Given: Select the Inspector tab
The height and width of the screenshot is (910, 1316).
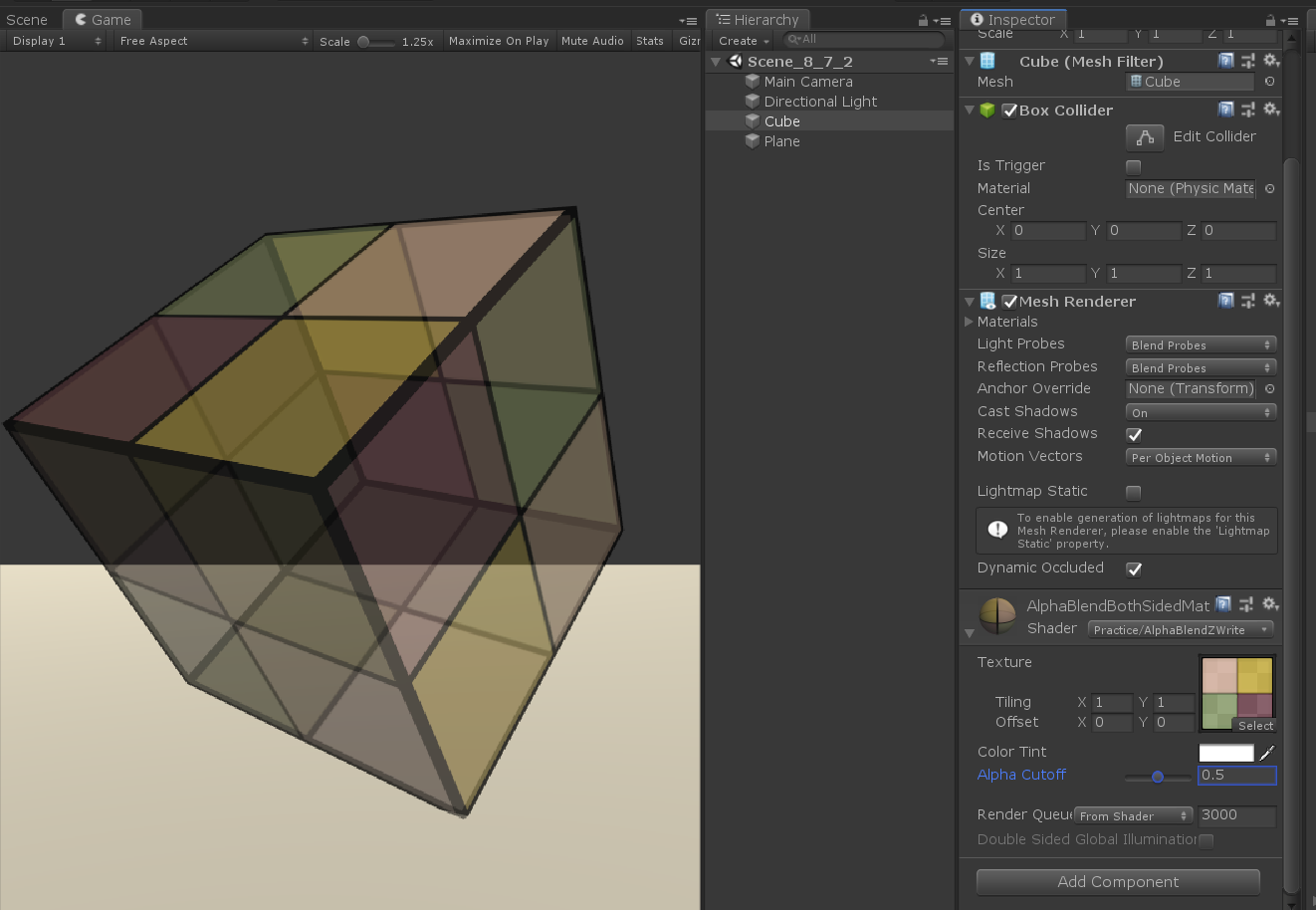Looking at the screenshot, I should click(x=1012, y=20).
